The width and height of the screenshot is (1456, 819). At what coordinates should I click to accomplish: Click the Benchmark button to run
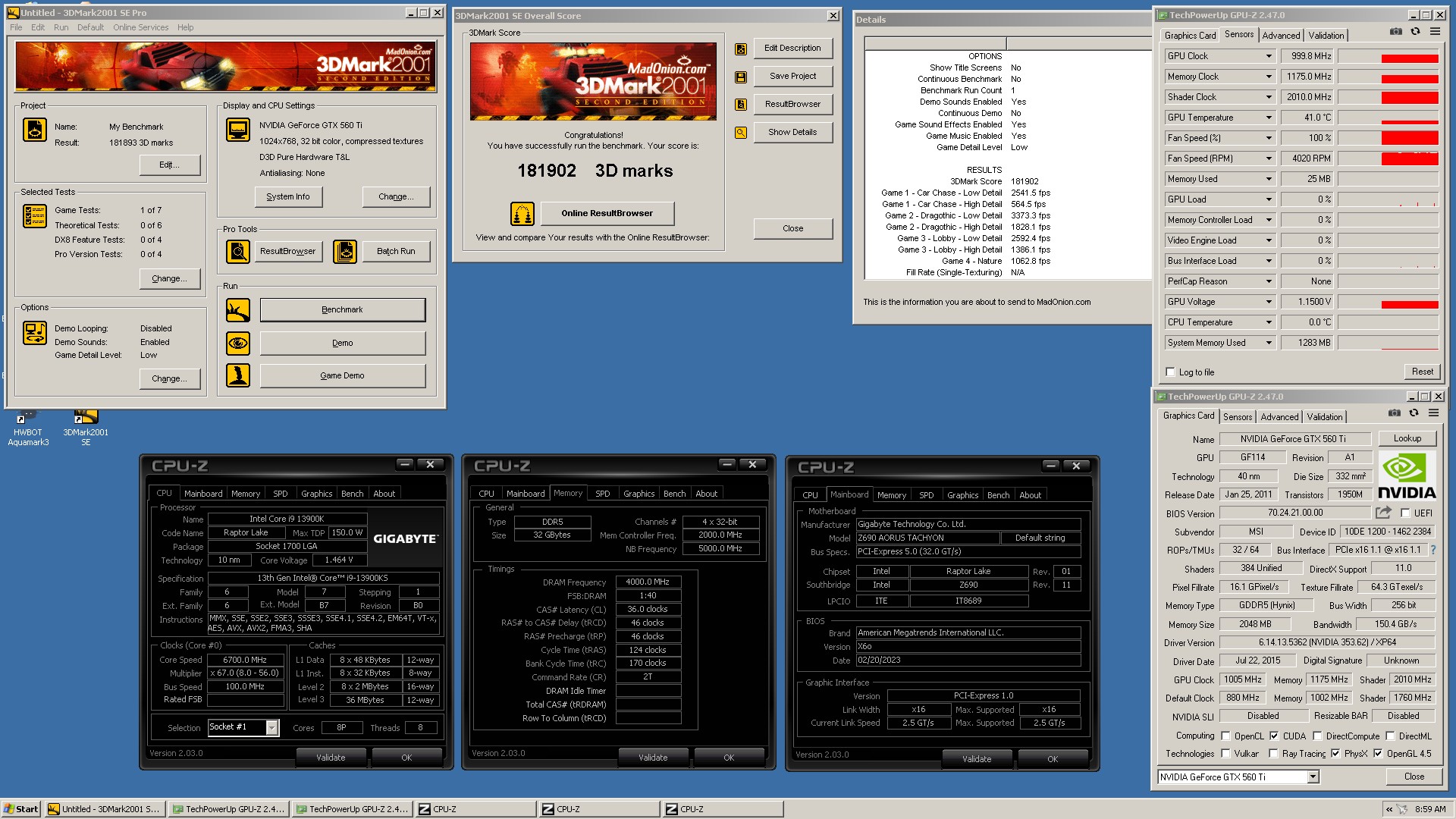[x=342, y=309]
